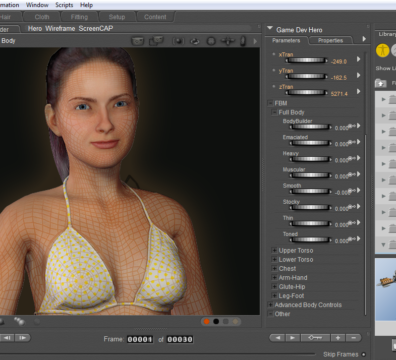Expand the Chest group

click(x=274, y=268)
